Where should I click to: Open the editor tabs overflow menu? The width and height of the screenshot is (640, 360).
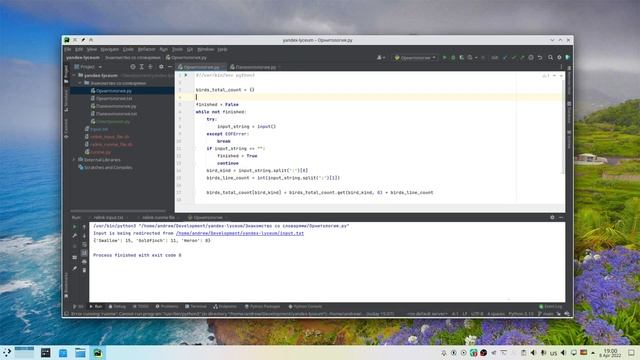pyautogui.click(x=561, y=67)
